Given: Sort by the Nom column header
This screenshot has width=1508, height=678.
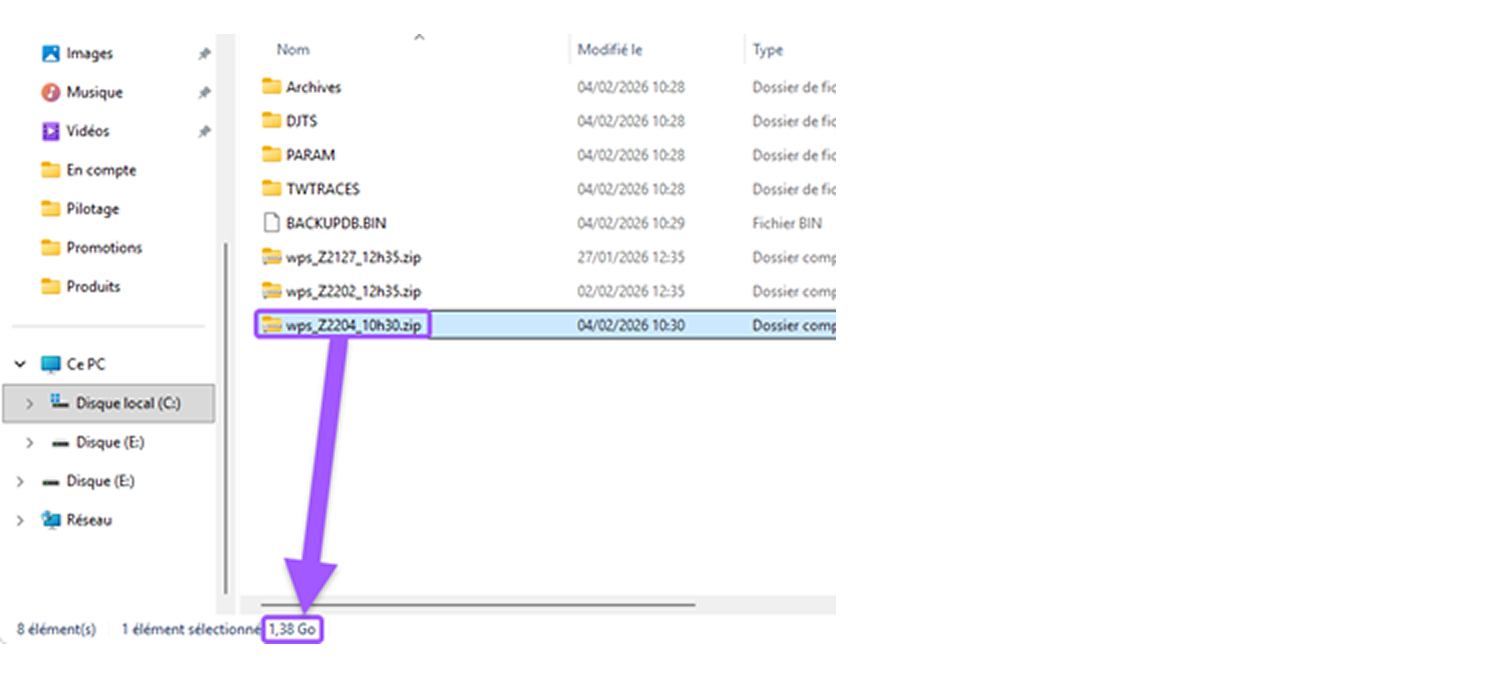Looking at the screenshot, I should (x=293, y=50).
